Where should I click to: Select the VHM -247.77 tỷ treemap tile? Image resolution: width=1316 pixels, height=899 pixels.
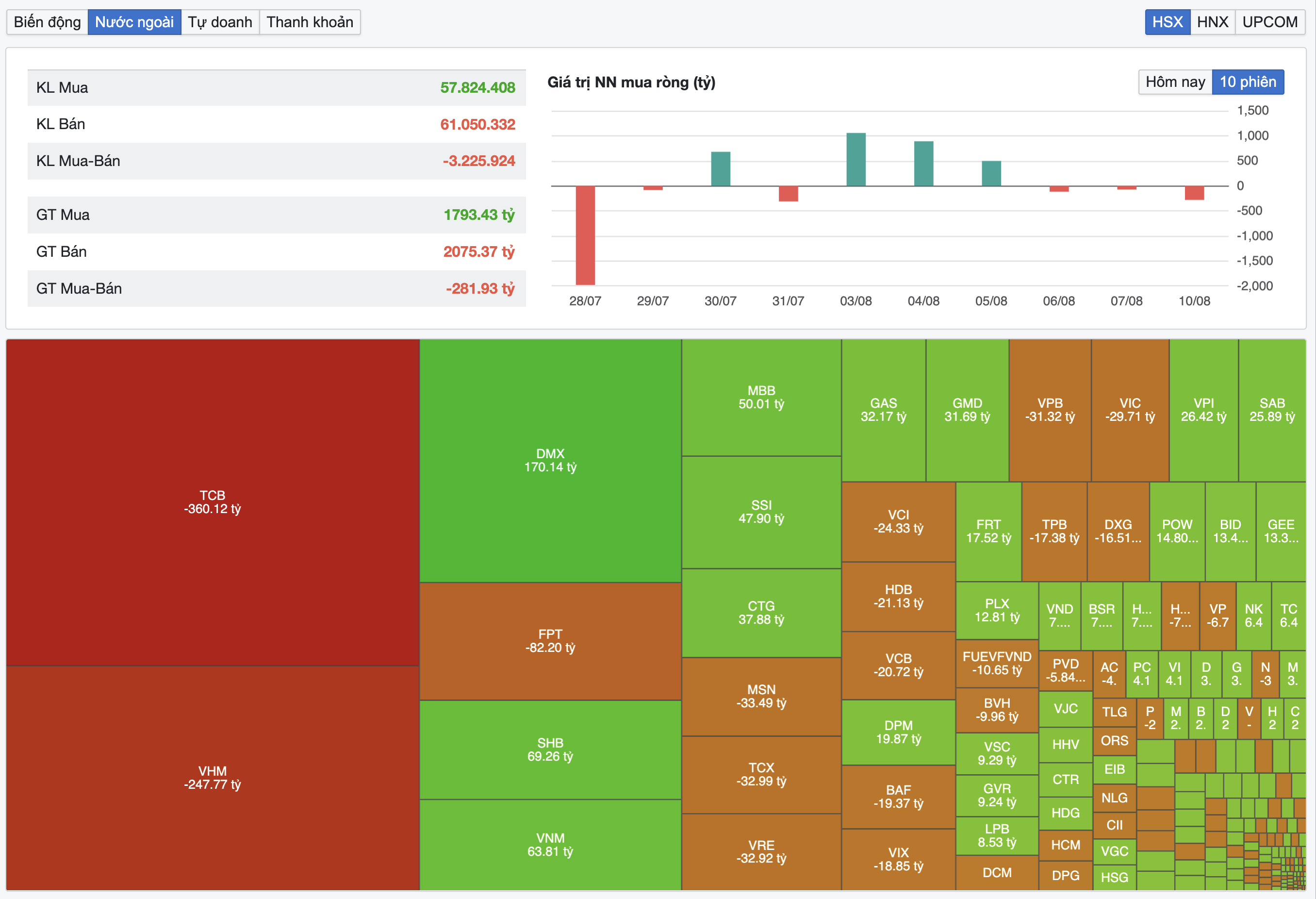(x=213, y=778)
